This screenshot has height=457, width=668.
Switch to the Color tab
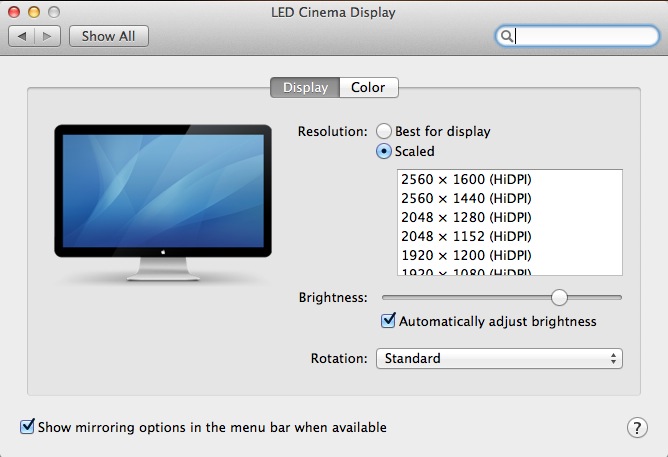369,87
